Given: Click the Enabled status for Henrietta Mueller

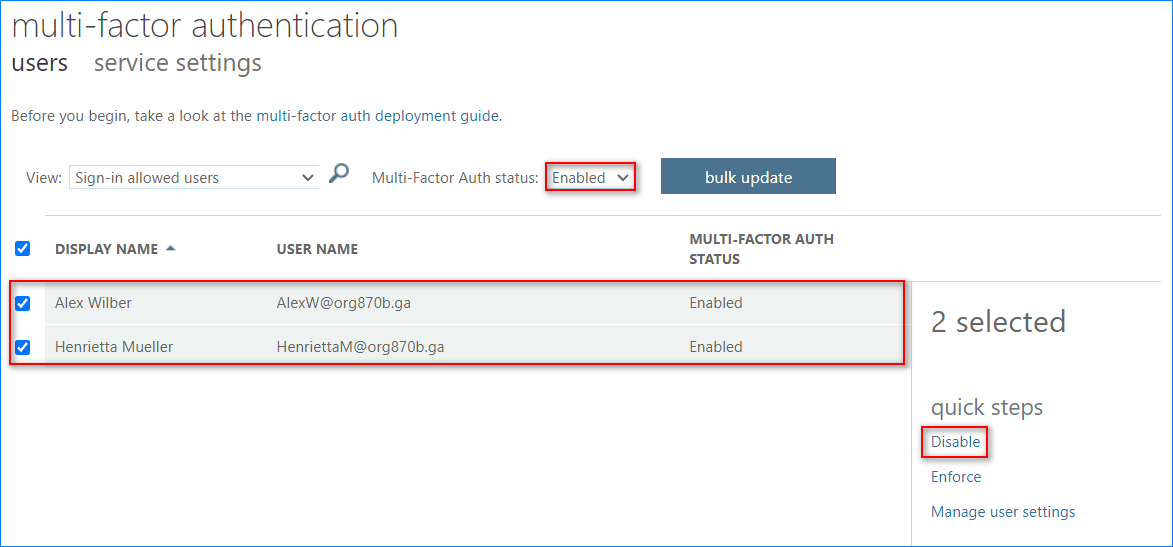Looking at the screenshot, I should click(716, 347).
